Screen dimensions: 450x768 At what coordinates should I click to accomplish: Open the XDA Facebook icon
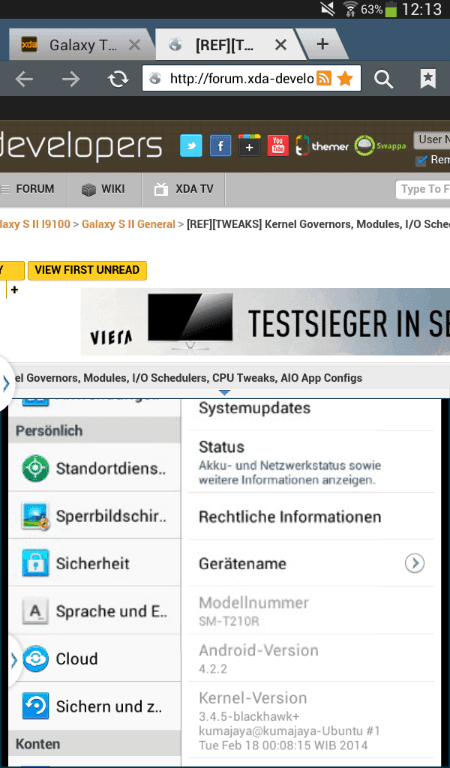point(220,145)
